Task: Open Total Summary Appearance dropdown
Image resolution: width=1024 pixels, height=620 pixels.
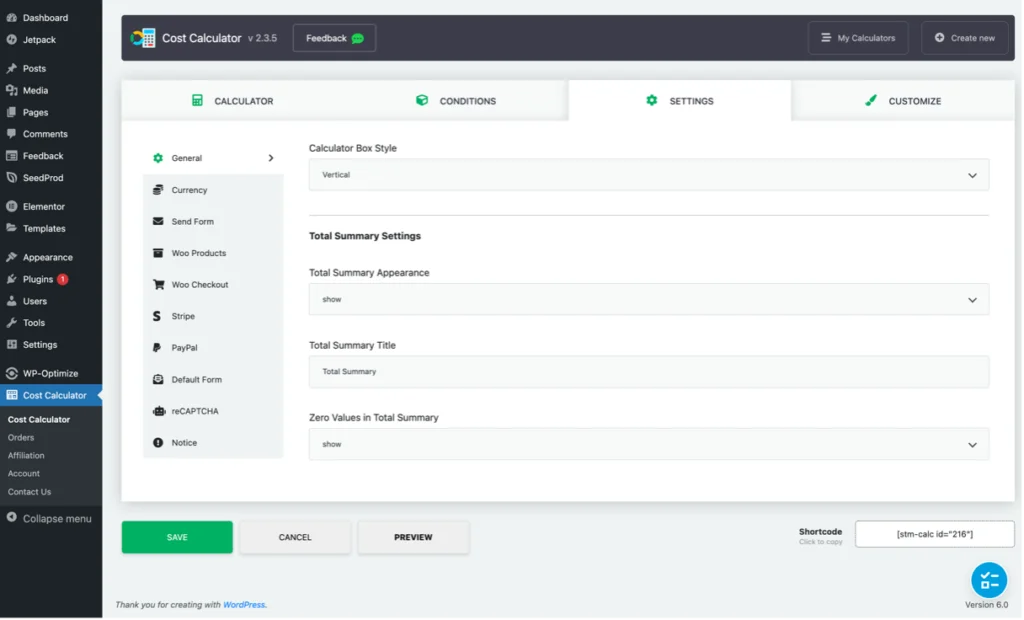Action: coord(648,300)
